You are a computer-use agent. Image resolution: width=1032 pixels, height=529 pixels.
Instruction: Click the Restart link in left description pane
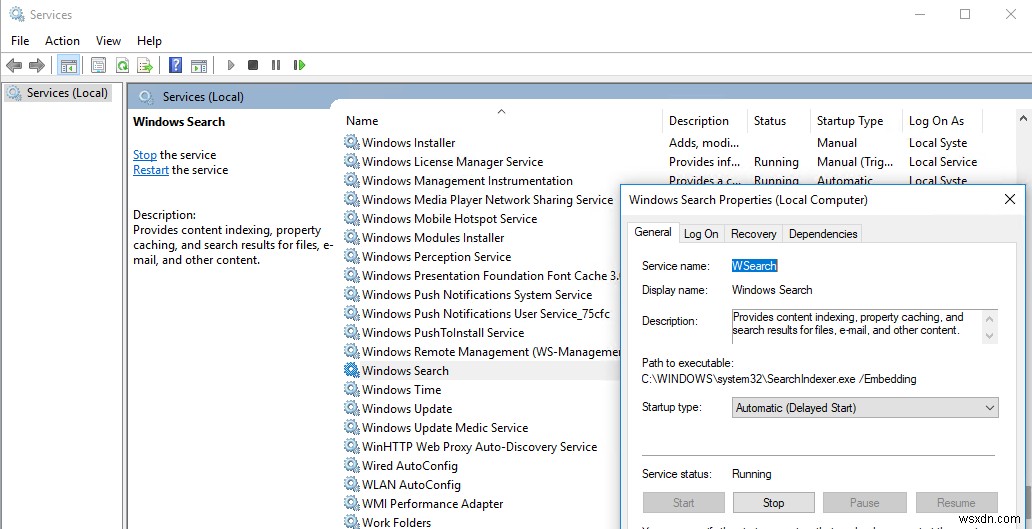tap(151, 170)
